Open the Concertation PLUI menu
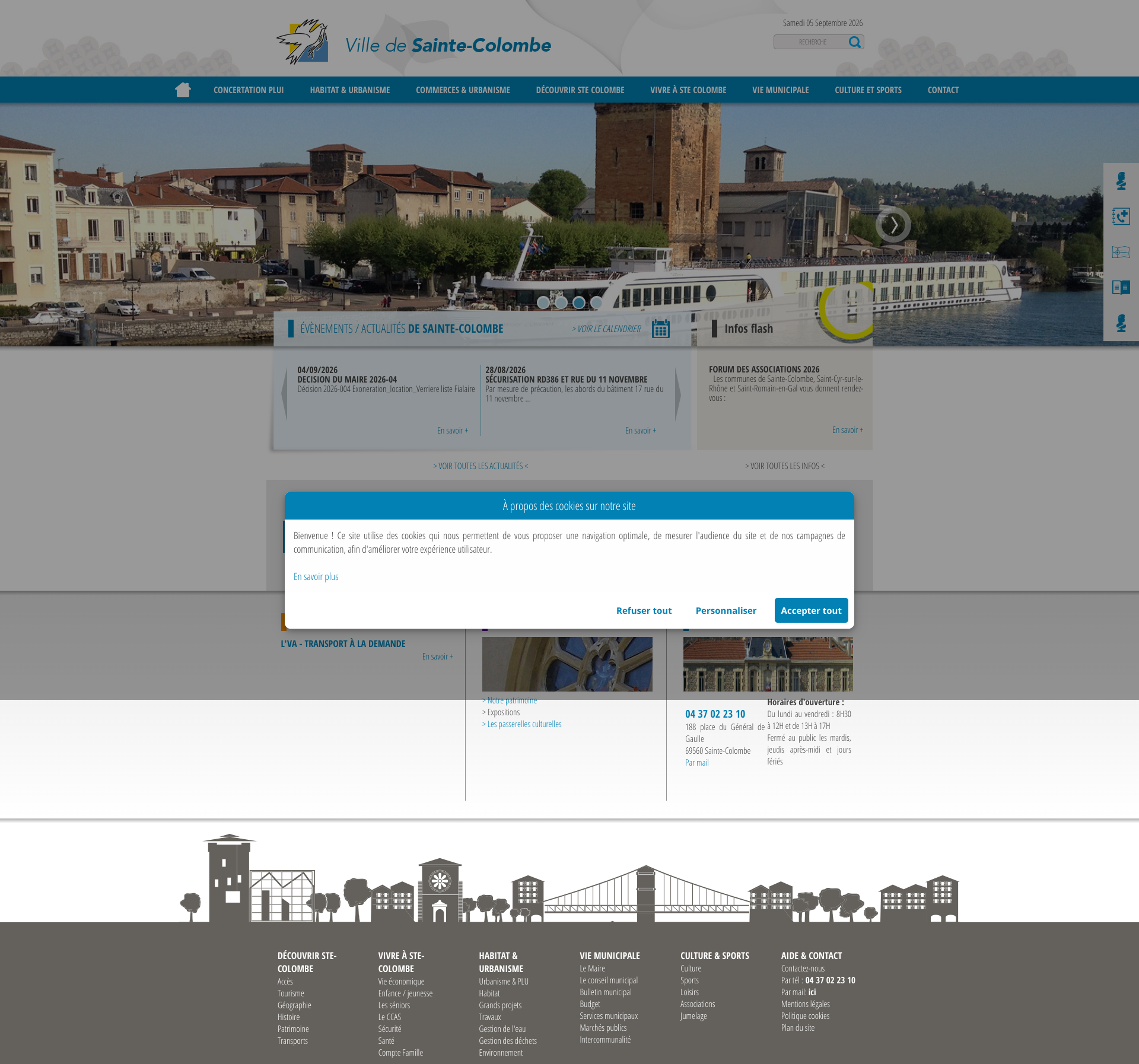Viewport: 1139px width, 1064px height. pyautogui.click(x=249, y=90)
